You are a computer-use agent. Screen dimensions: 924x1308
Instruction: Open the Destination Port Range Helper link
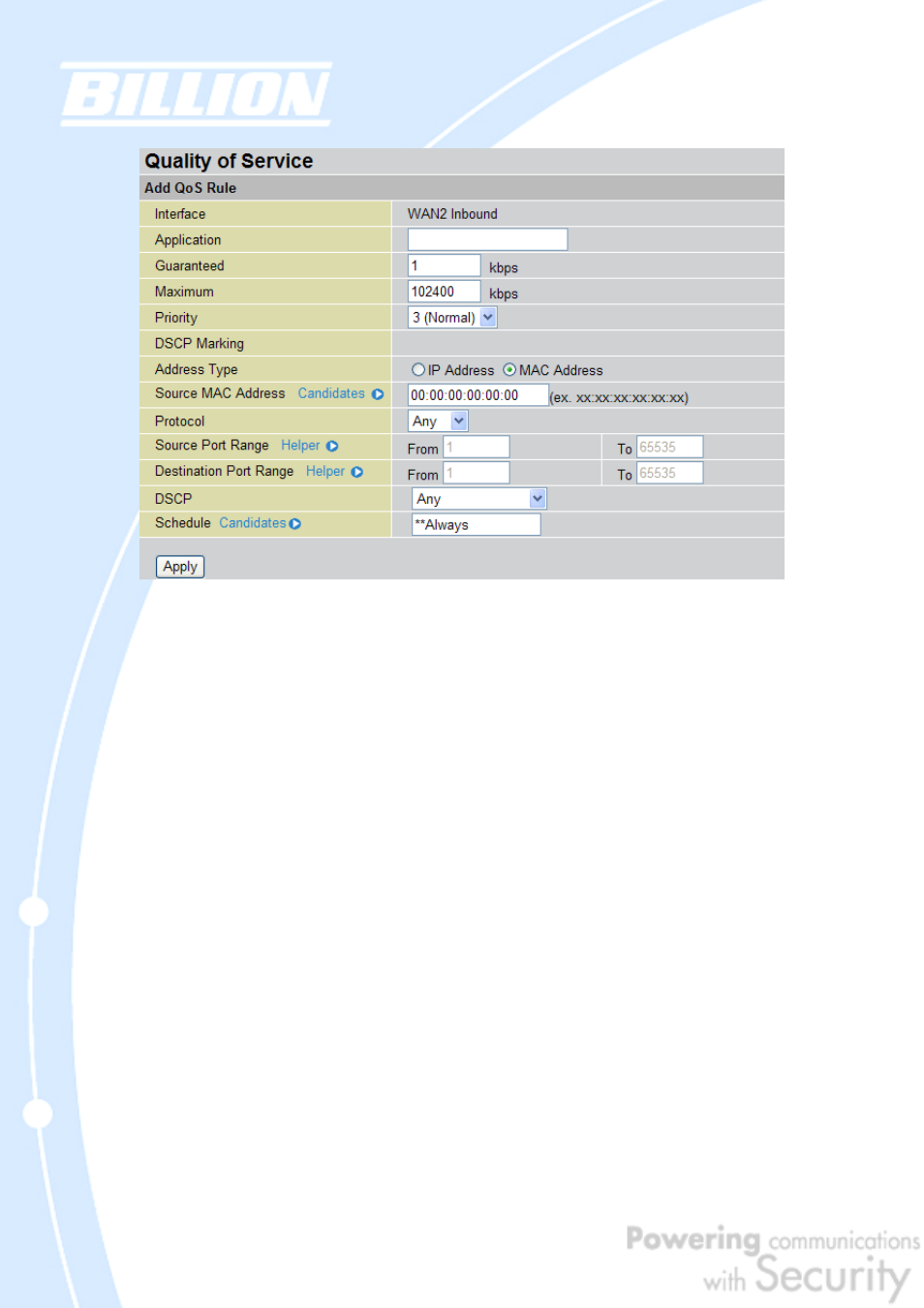click(325, 471)
